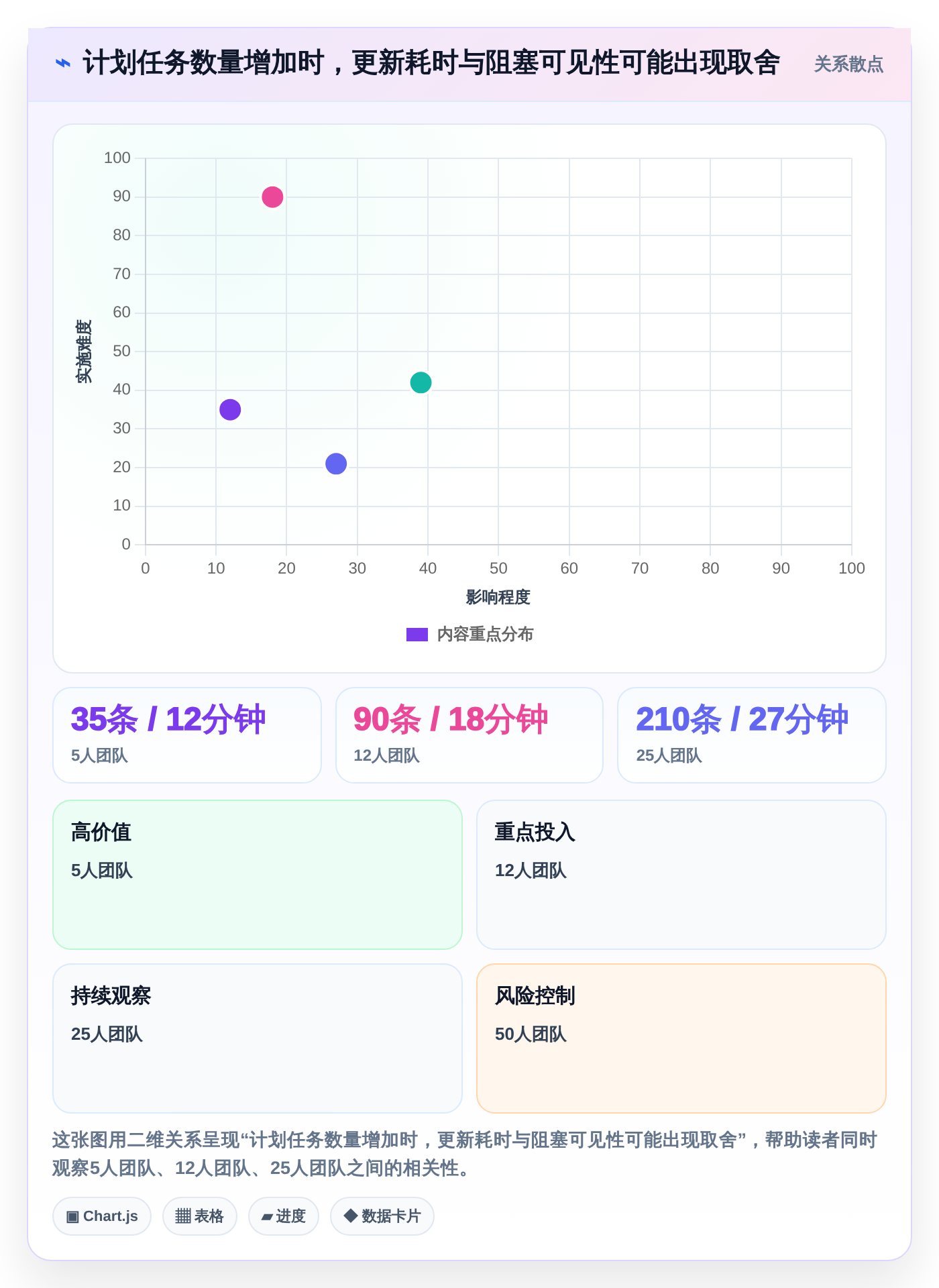Select the 持续观察 quadrant card

(x=258, y=1038)
